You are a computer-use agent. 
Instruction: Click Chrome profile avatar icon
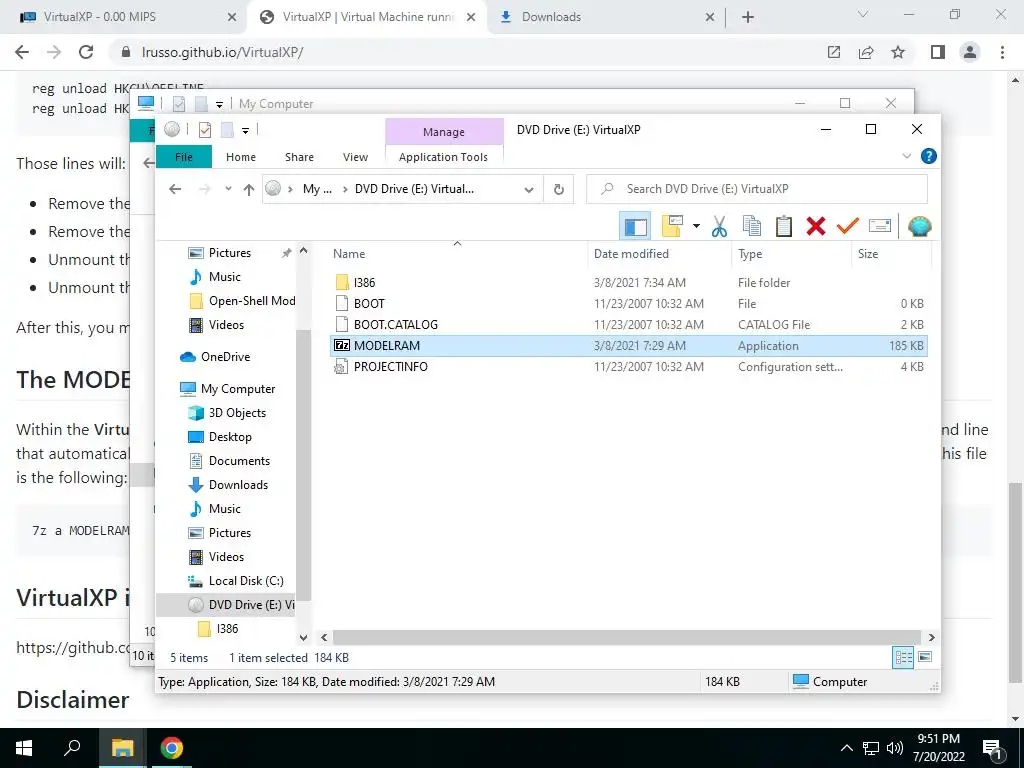[970, 52]
